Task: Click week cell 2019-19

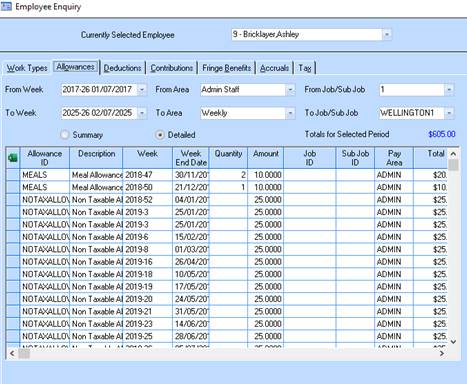Action: pyautogui.click(x=148, y=287)
